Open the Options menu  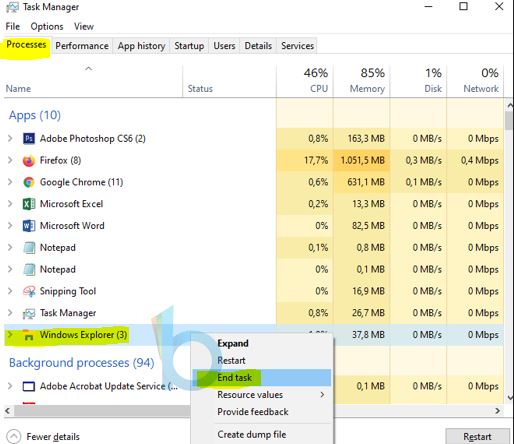(x=47, y=26)
